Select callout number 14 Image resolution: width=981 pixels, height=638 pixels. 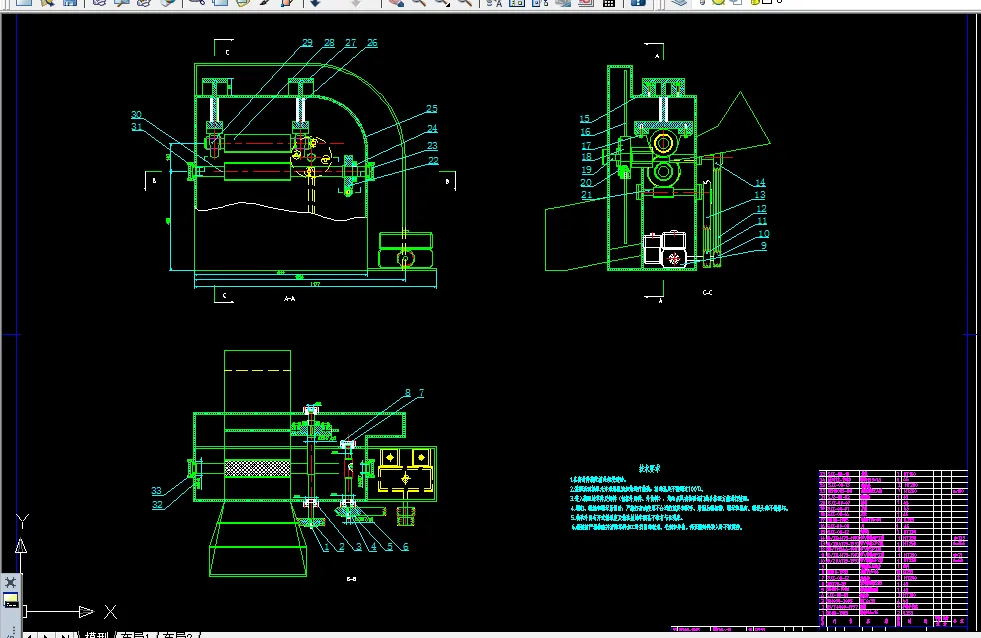760,183
